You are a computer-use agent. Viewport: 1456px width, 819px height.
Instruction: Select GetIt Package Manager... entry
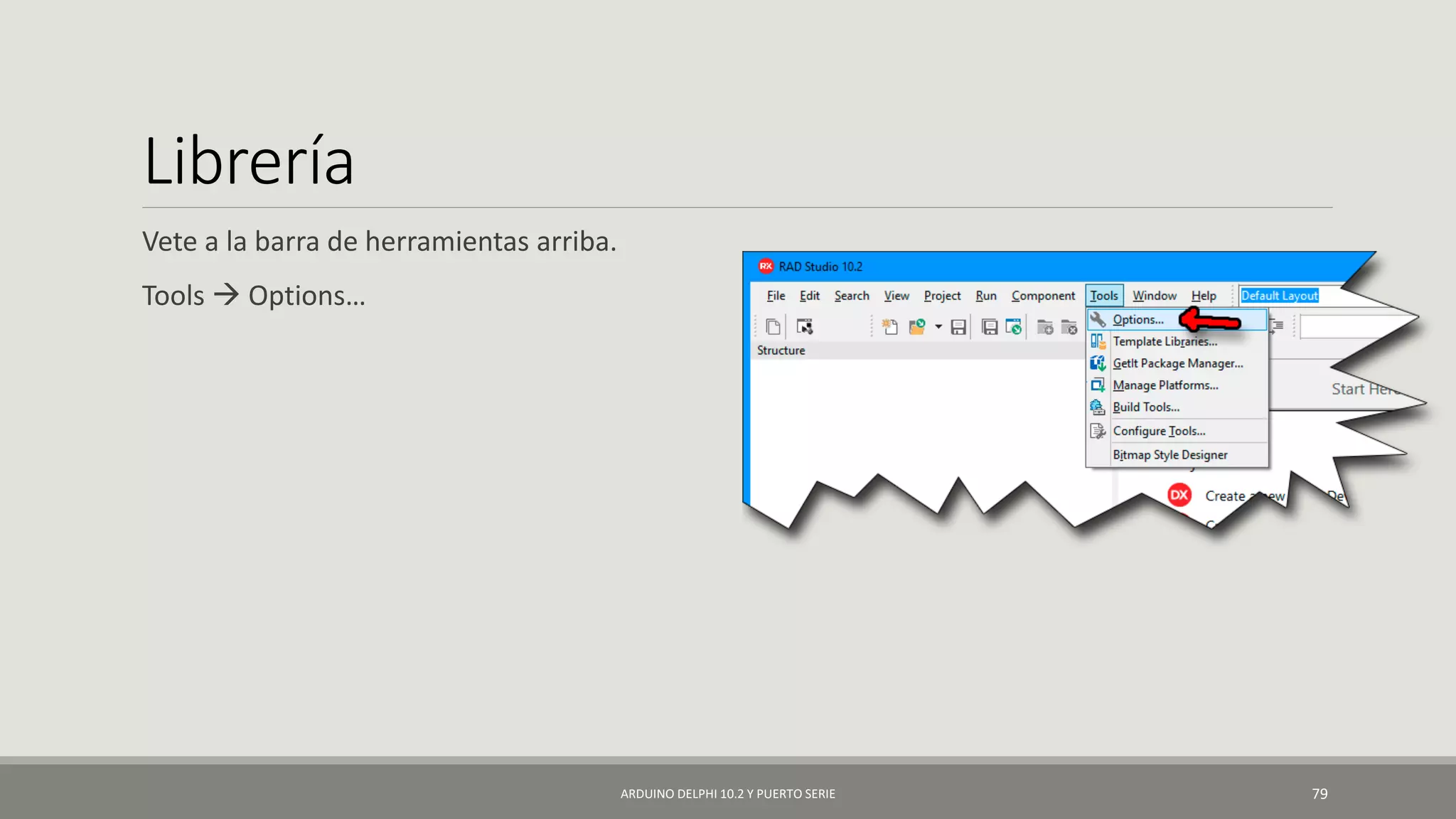tap(1177, 363)
